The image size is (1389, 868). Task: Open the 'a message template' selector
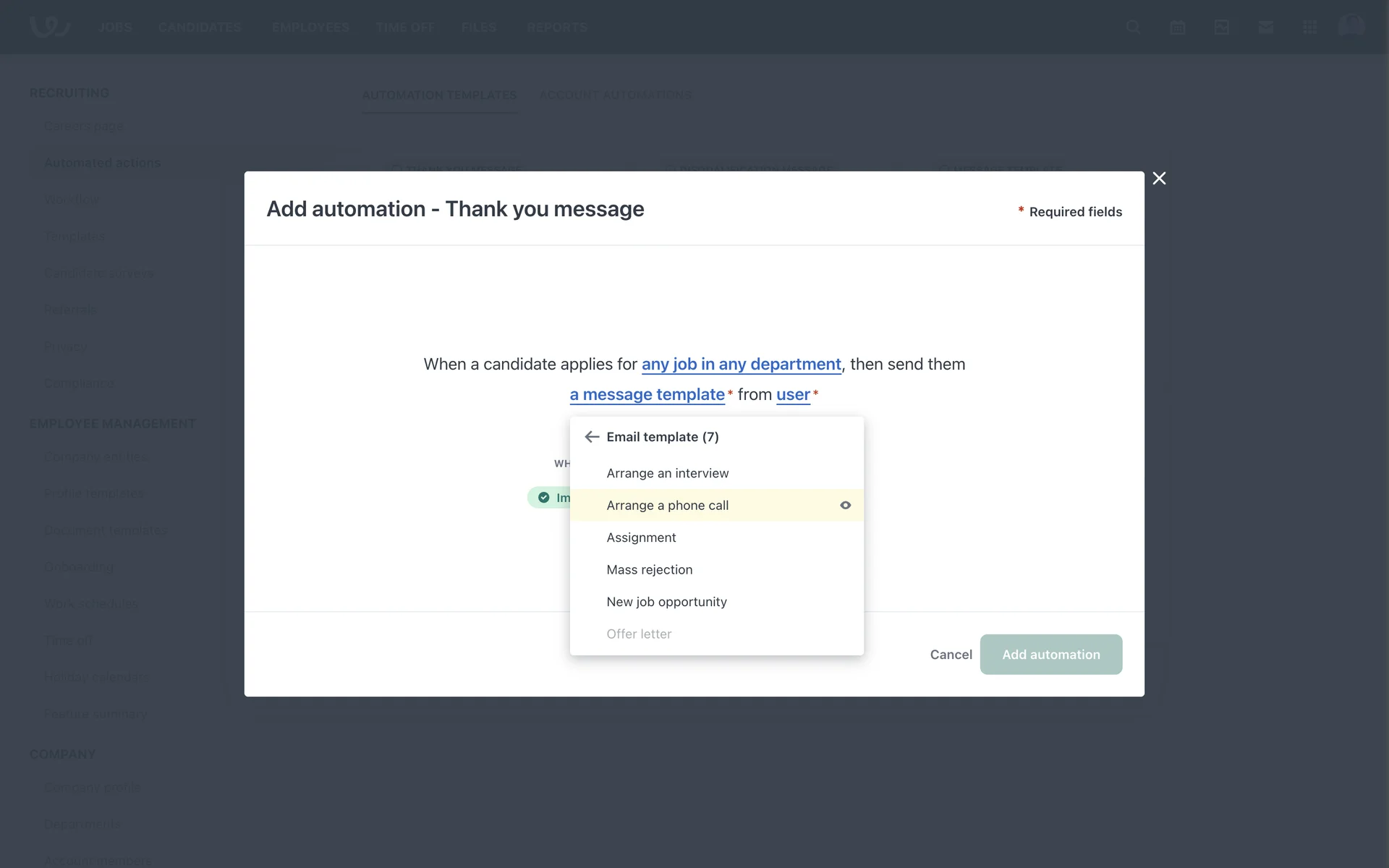647,395
